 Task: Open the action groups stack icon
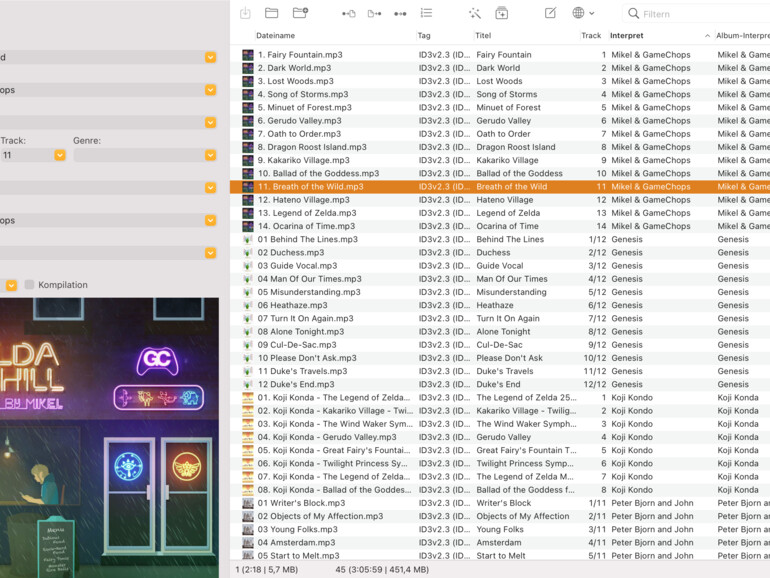point(501,13)
